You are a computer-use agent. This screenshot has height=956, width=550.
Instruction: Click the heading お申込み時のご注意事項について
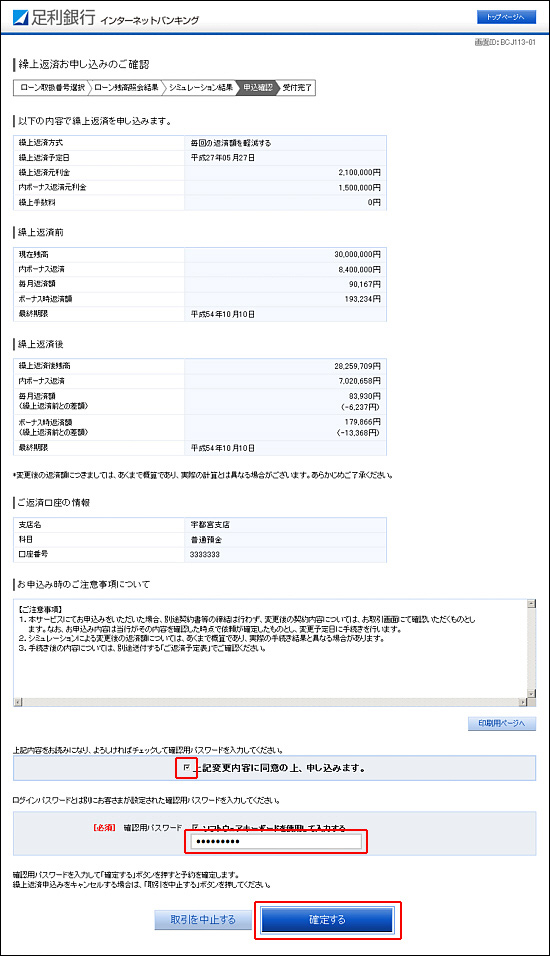84,584
